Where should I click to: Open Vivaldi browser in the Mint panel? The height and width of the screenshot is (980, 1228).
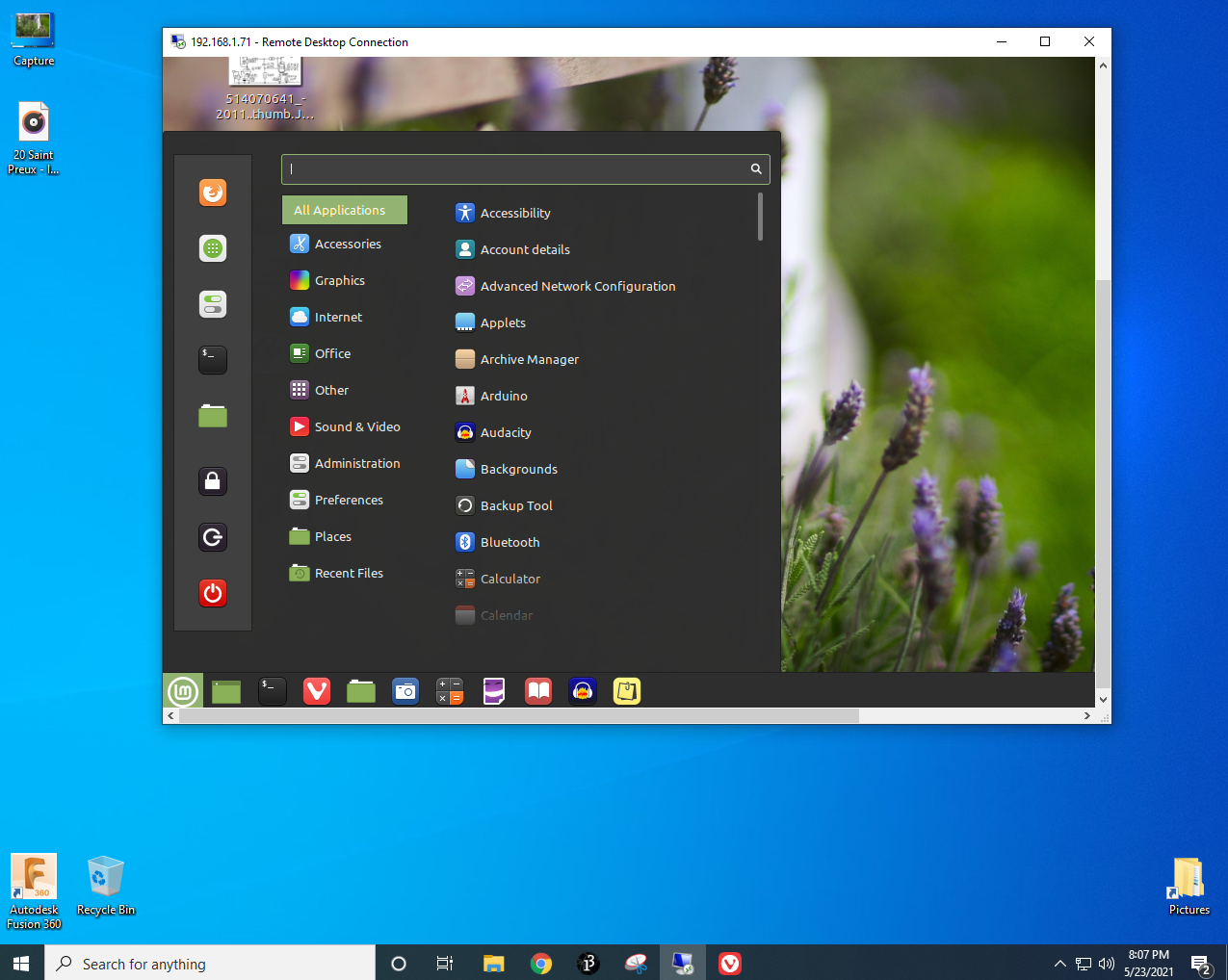(317, 691)
